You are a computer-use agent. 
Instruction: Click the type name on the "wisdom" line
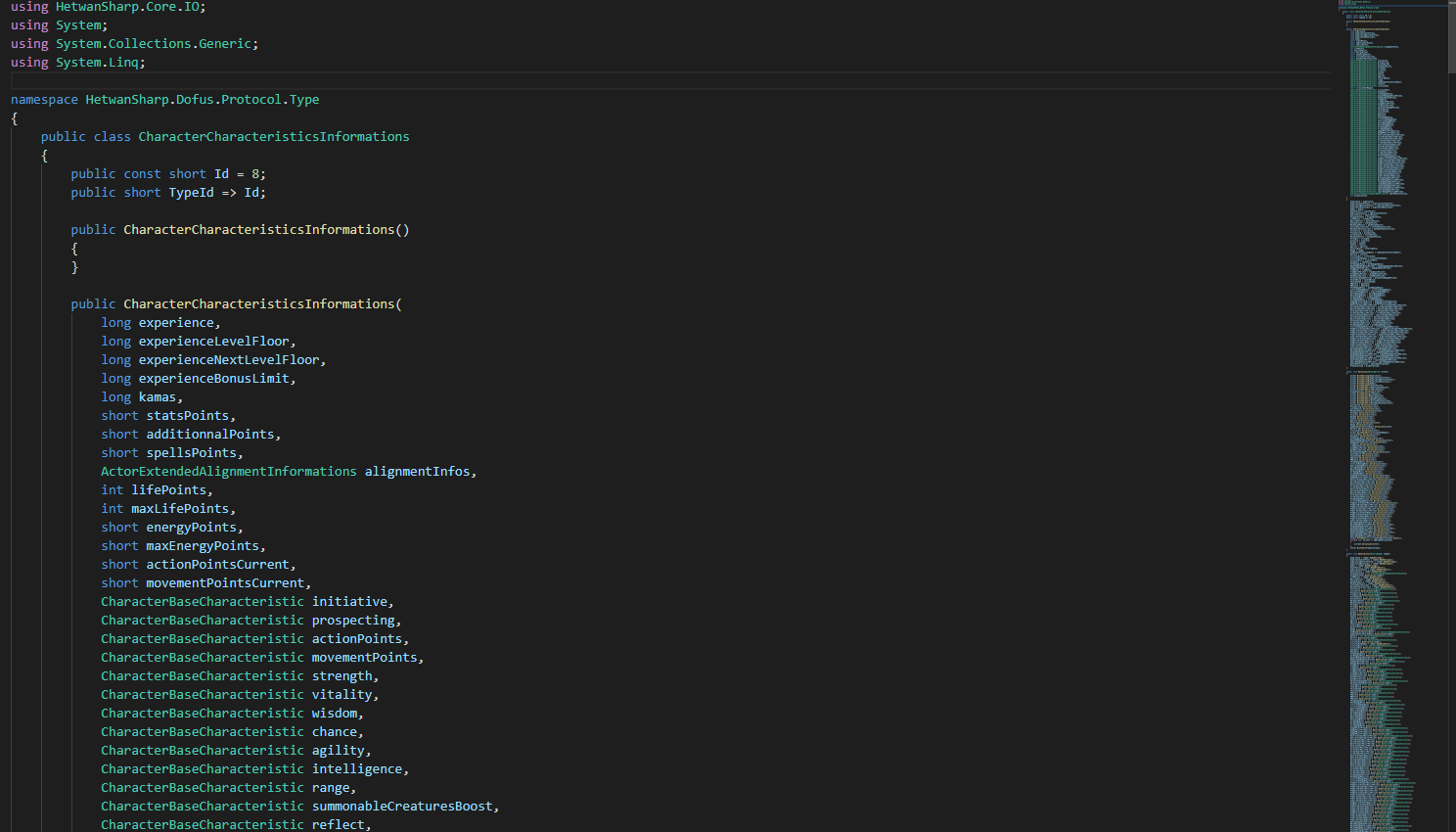point(203,714)
